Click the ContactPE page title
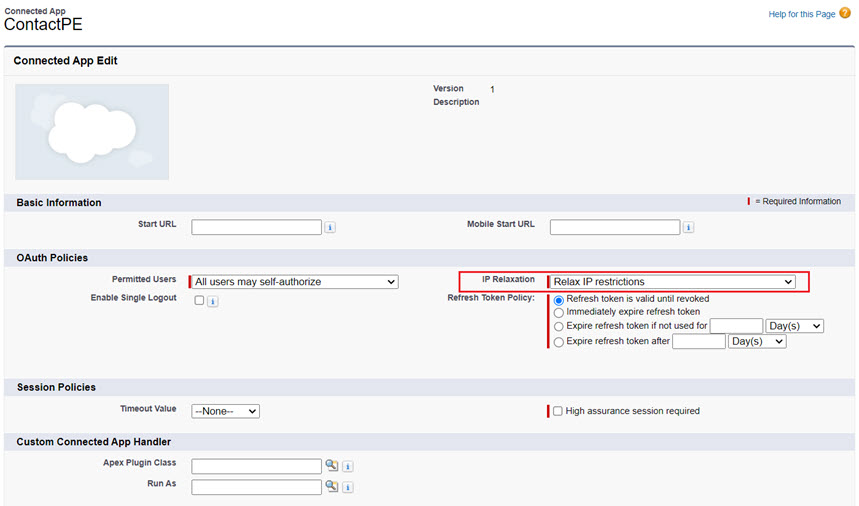859x506 pixels. [x=43, y=24]
